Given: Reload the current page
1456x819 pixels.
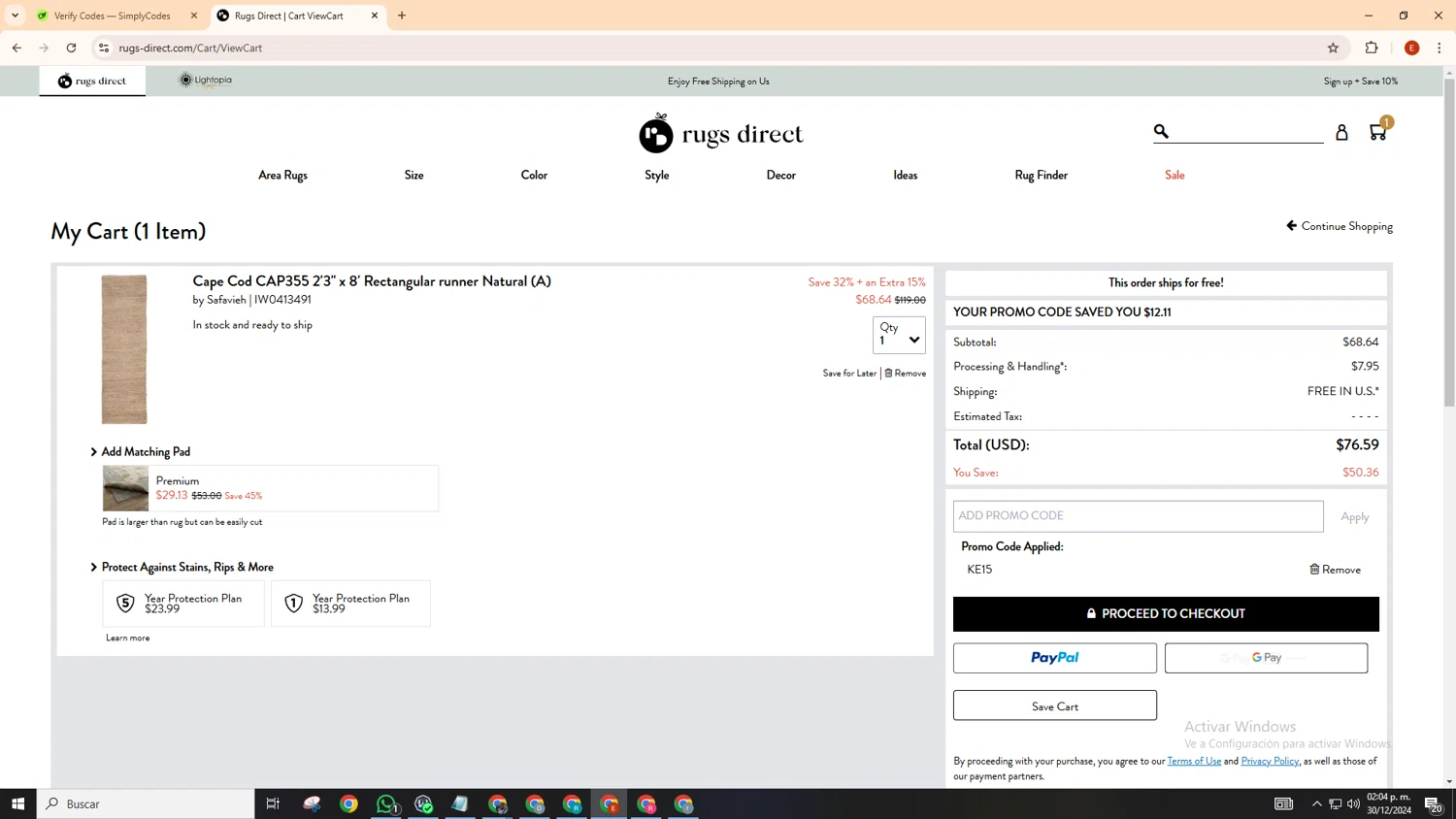Looking at the screenshot, I should click(x=71, y=48).
